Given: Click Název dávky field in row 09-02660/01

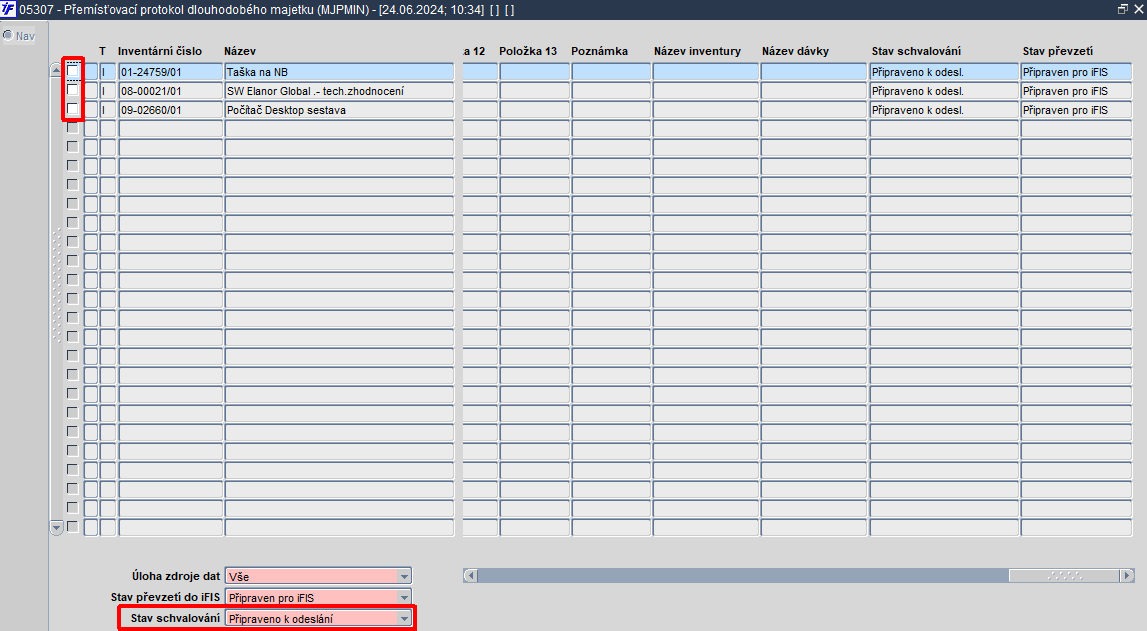Looking at the screenshot, I should point(813,110).
